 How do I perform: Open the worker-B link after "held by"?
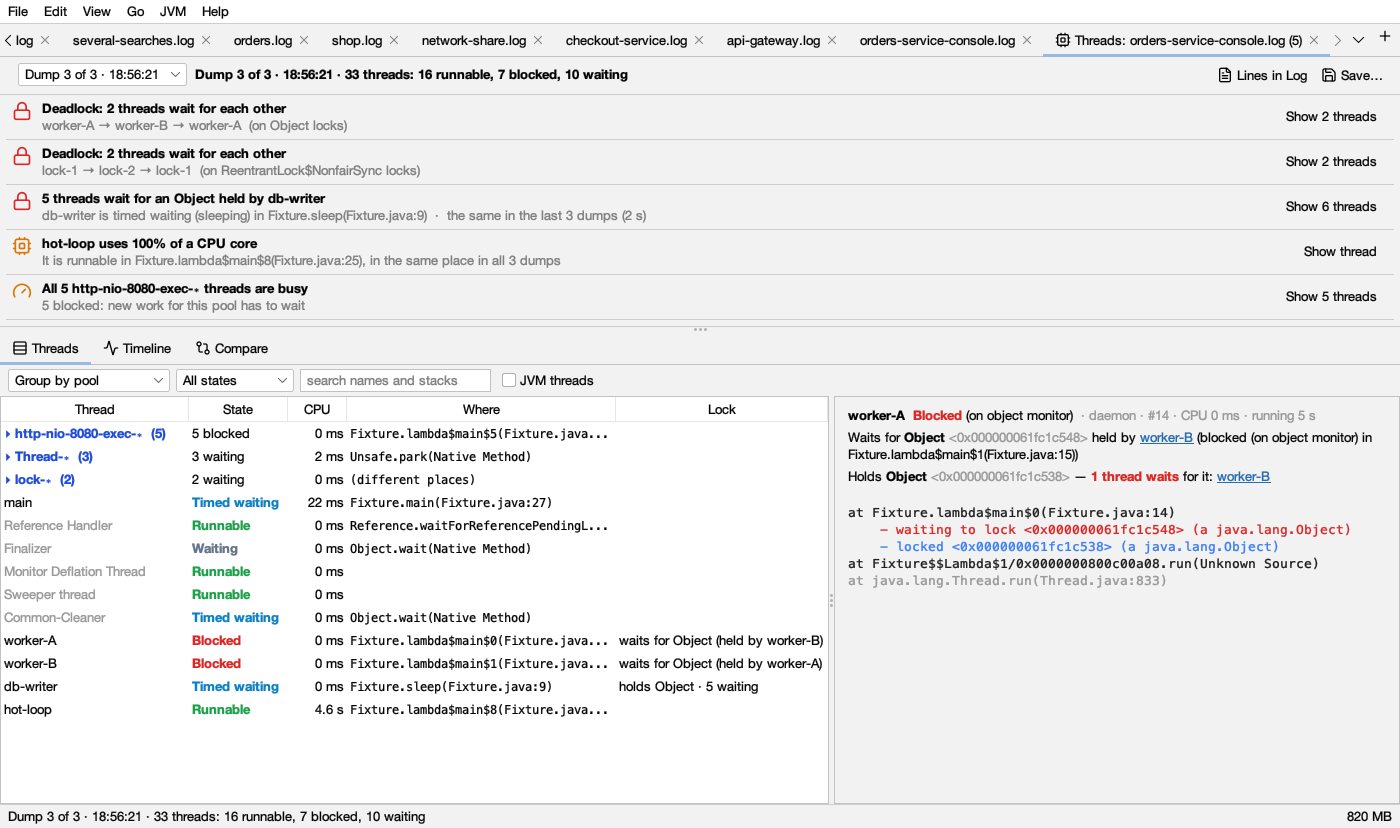pyautogui.click(x=1166, y=438)
